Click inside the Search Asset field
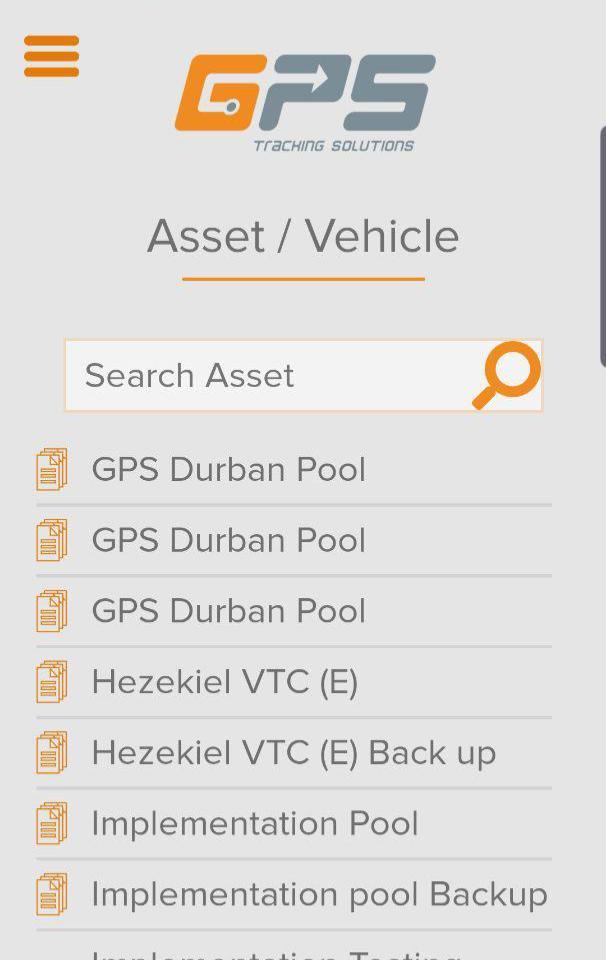Image resolution: width=606 pixels, height=960 pixels. click(x=250, y=375)
